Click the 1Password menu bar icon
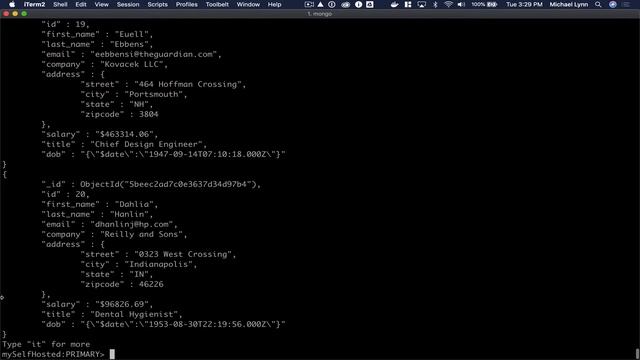The image size is (640, 360). click(332, 4)
